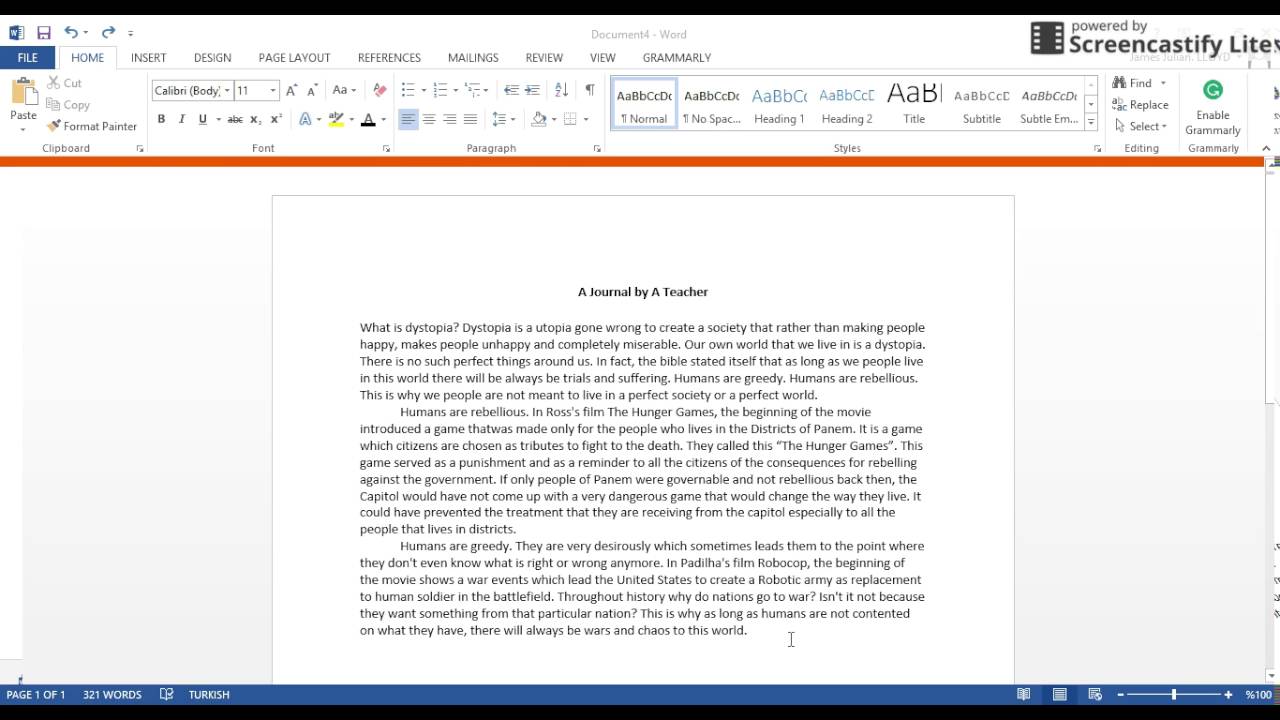Open font name dropdown Calibri (Body)

click(x=227, y=90)
